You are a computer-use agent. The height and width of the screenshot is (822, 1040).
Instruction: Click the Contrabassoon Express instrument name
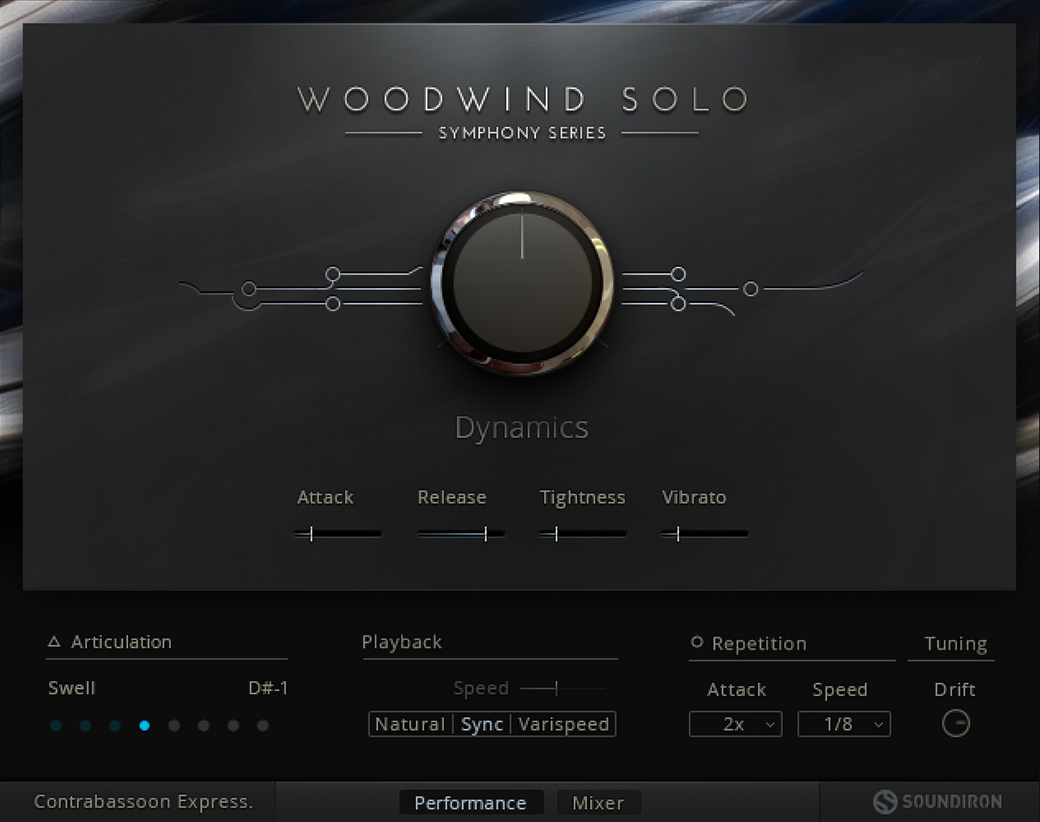[143, 801]
